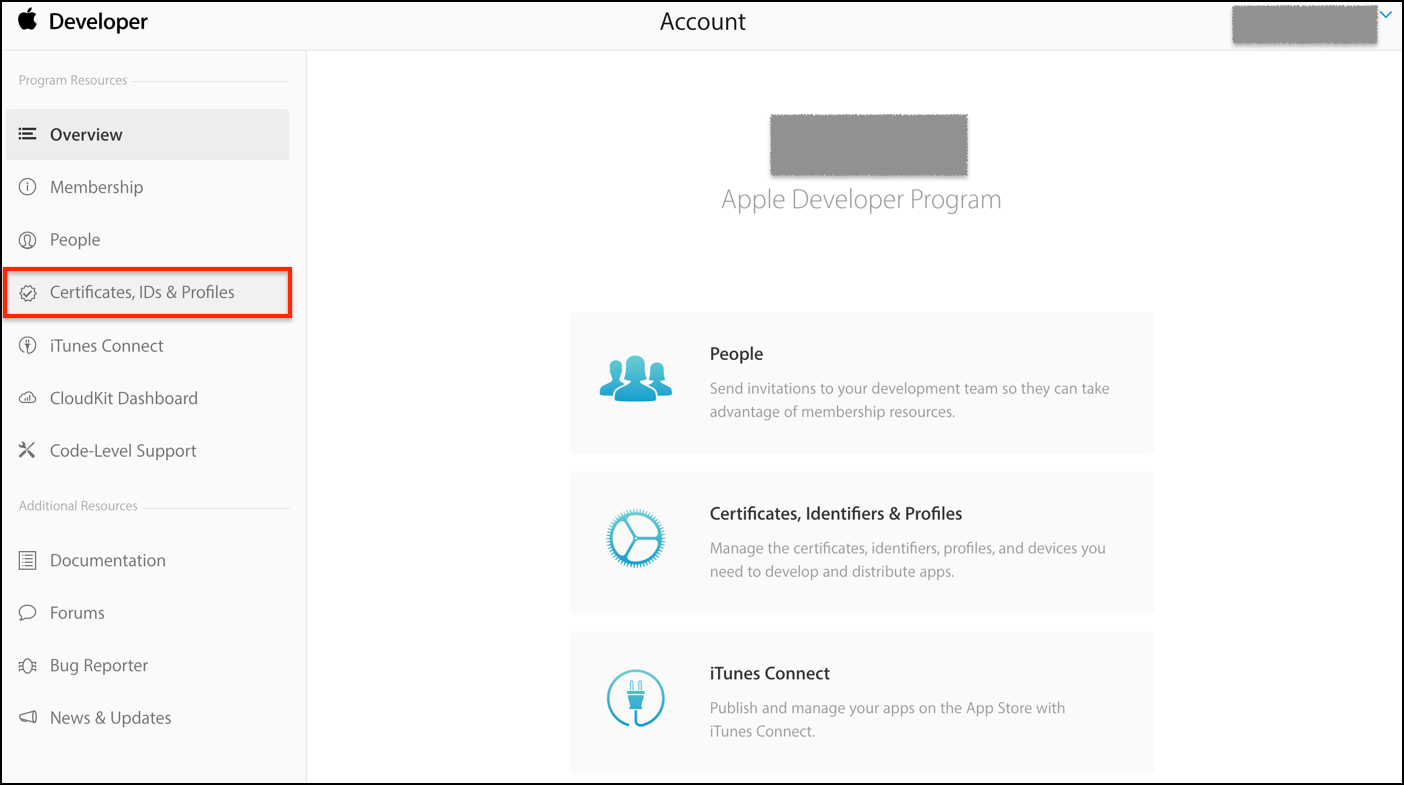Select Overview from the Program Resources menu

click(x=86, y=134)
